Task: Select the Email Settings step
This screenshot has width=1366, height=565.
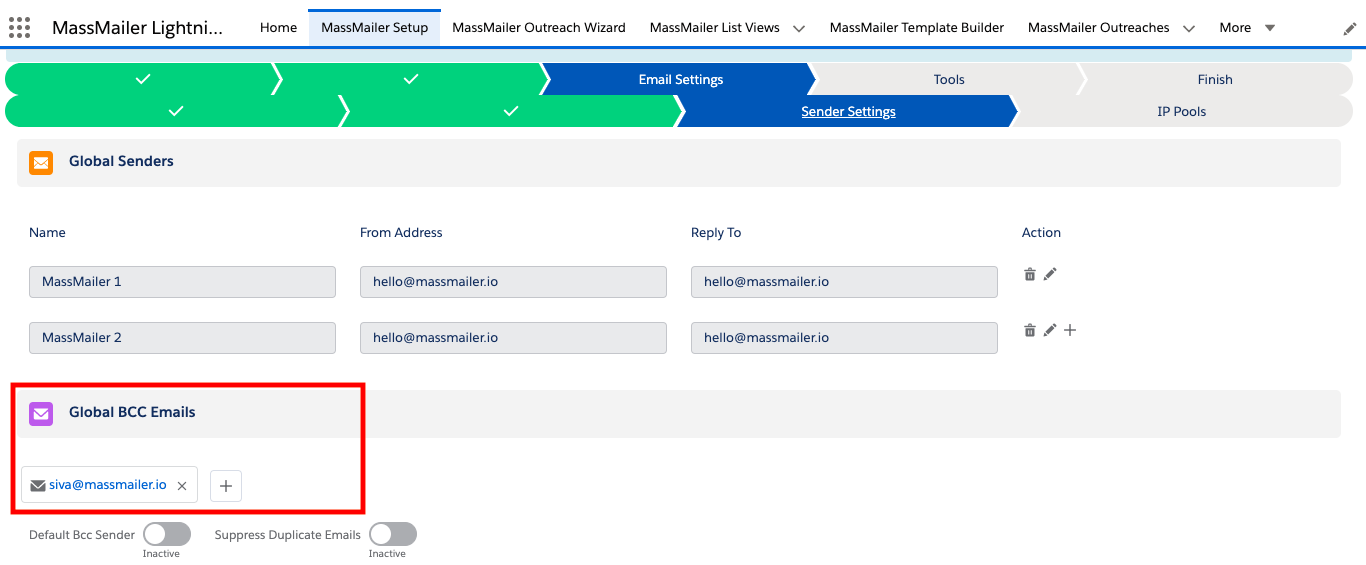Action: 681,79
